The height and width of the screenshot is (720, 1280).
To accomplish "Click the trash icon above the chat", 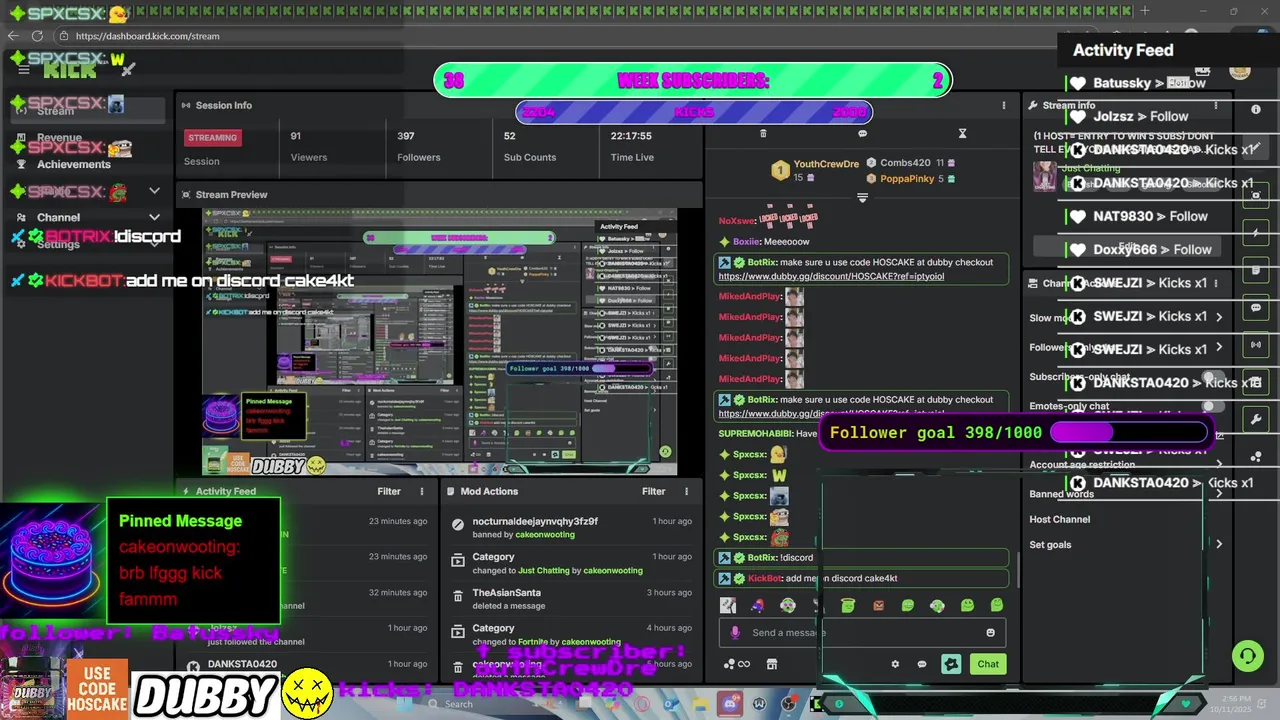I will point(763,133).
